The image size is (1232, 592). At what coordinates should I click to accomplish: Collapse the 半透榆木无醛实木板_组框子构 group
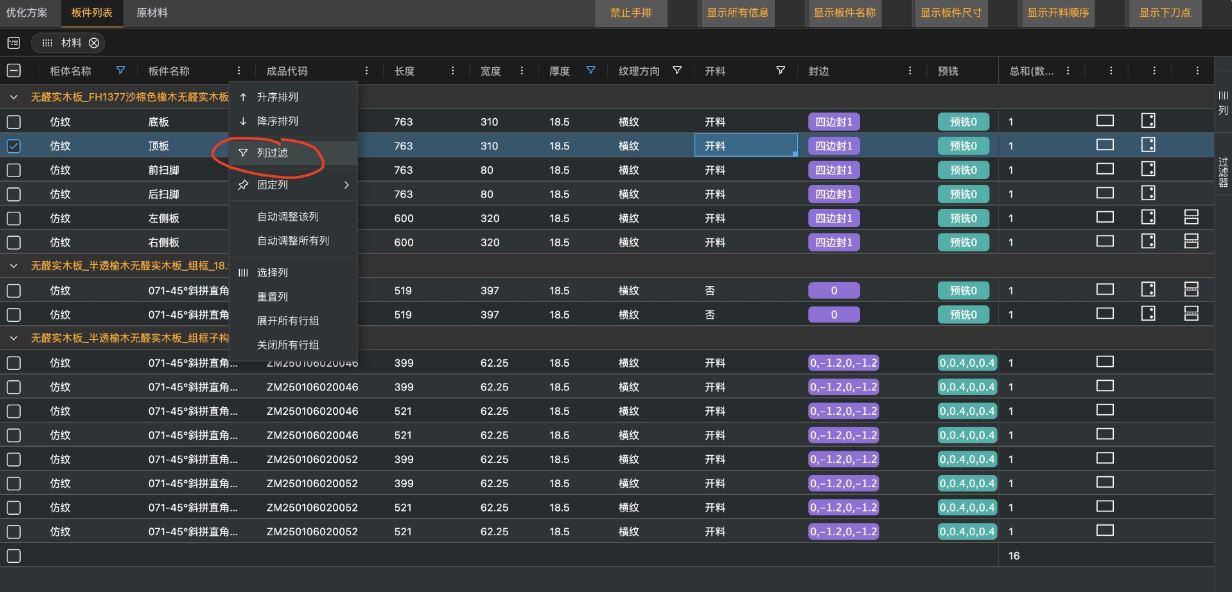click(x=14, y=338)
